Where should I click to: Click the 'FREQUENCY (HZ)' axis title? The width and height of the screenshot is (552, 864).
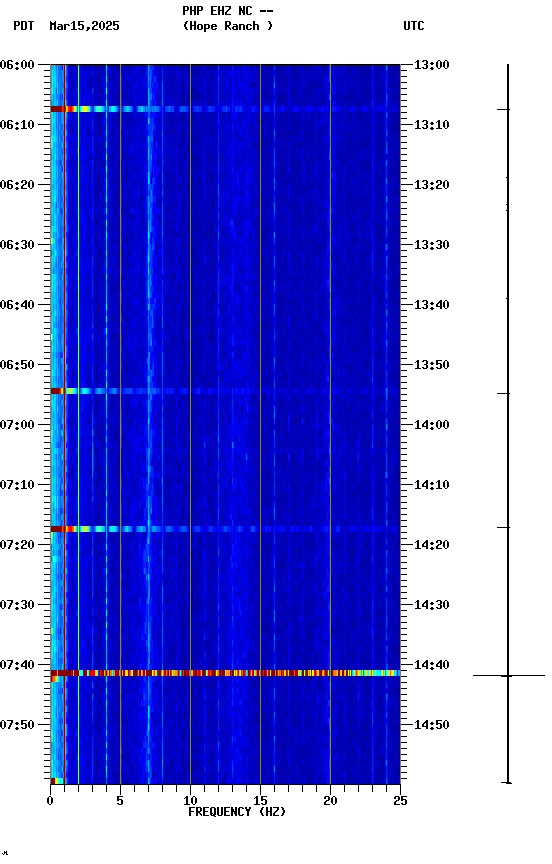(237, 813)
